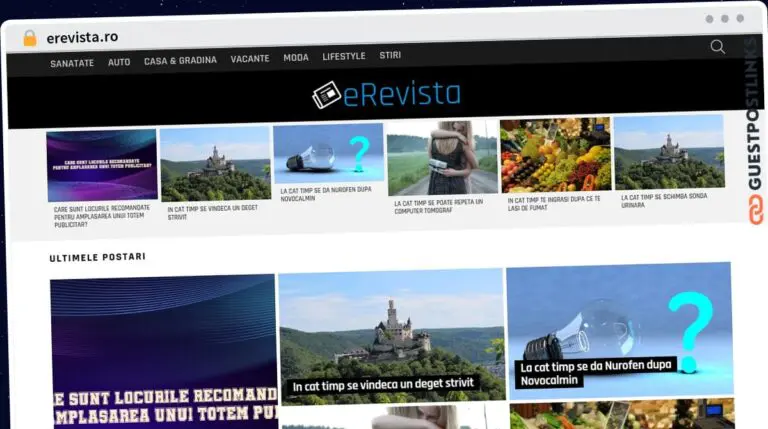Open small castle thumbnail above deget strivit
Screen dimensions: 768x429
coord(216,164)
